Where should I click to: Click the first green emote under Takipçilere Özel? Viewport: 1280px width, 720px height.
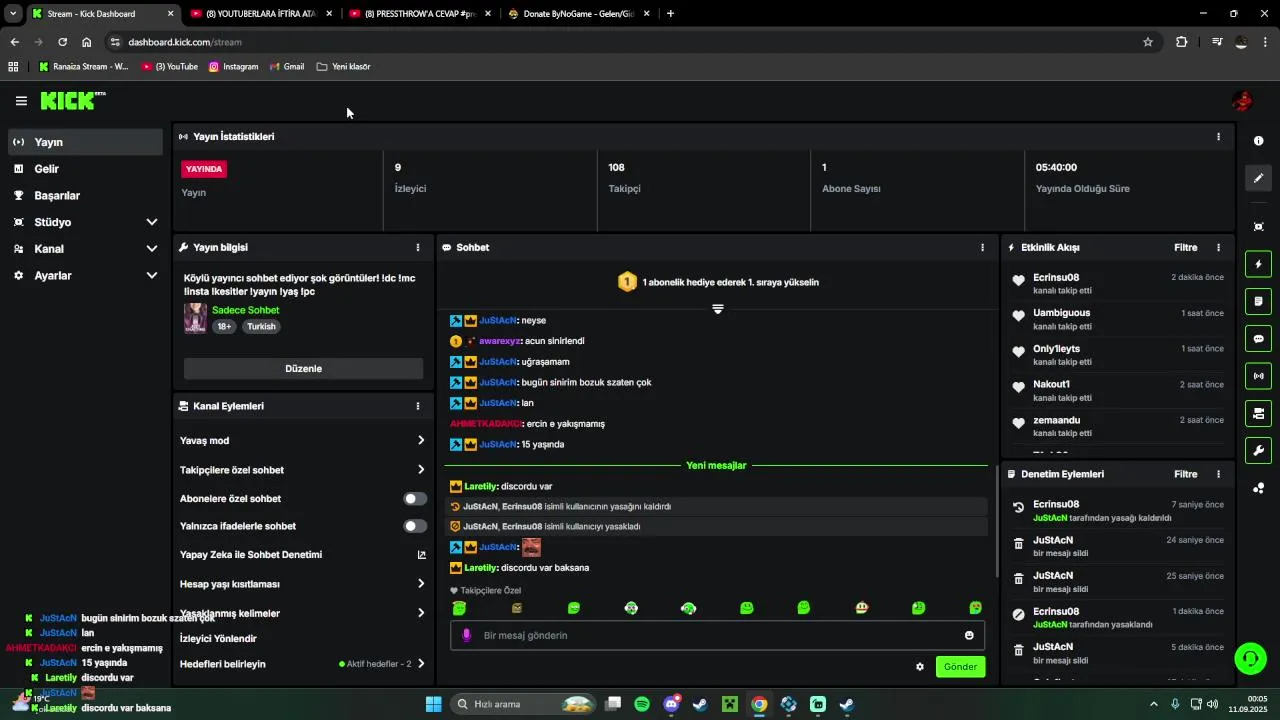pyautogui.click(x=459, y=608)
